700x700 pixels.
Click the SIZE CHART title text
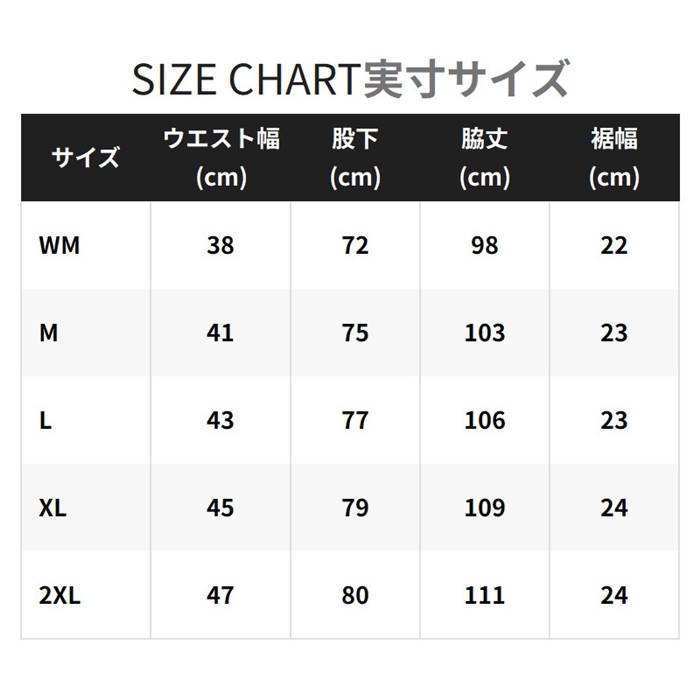350,80
